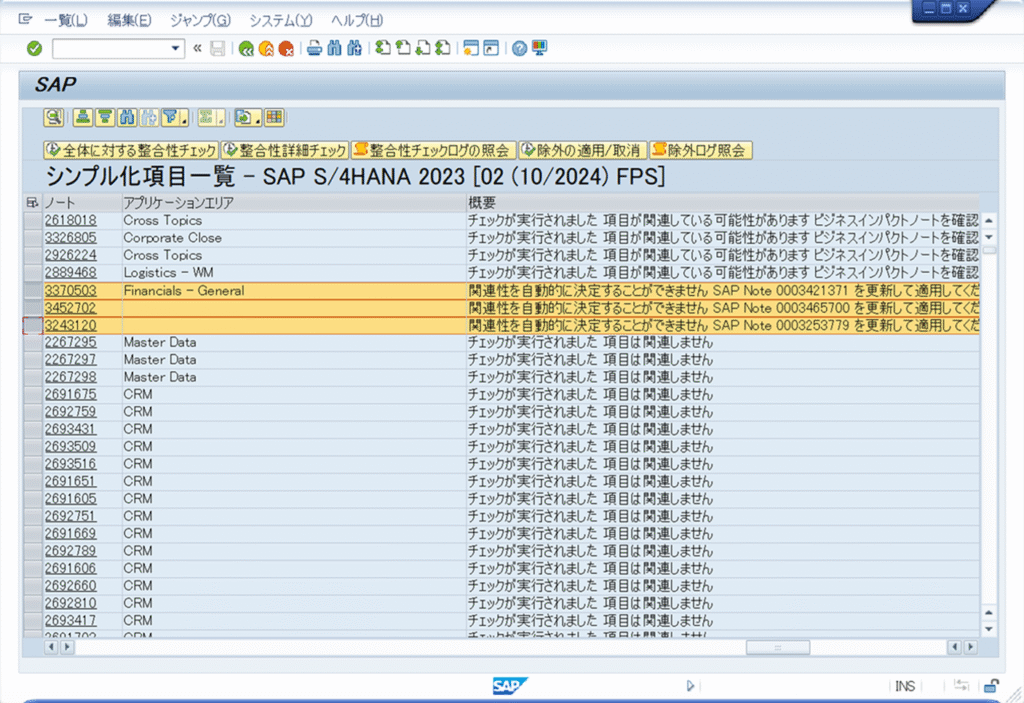Click the right arrow at horizontal scrollbar's right end
The image size is (1024, 703).
[x=970, y=647]
